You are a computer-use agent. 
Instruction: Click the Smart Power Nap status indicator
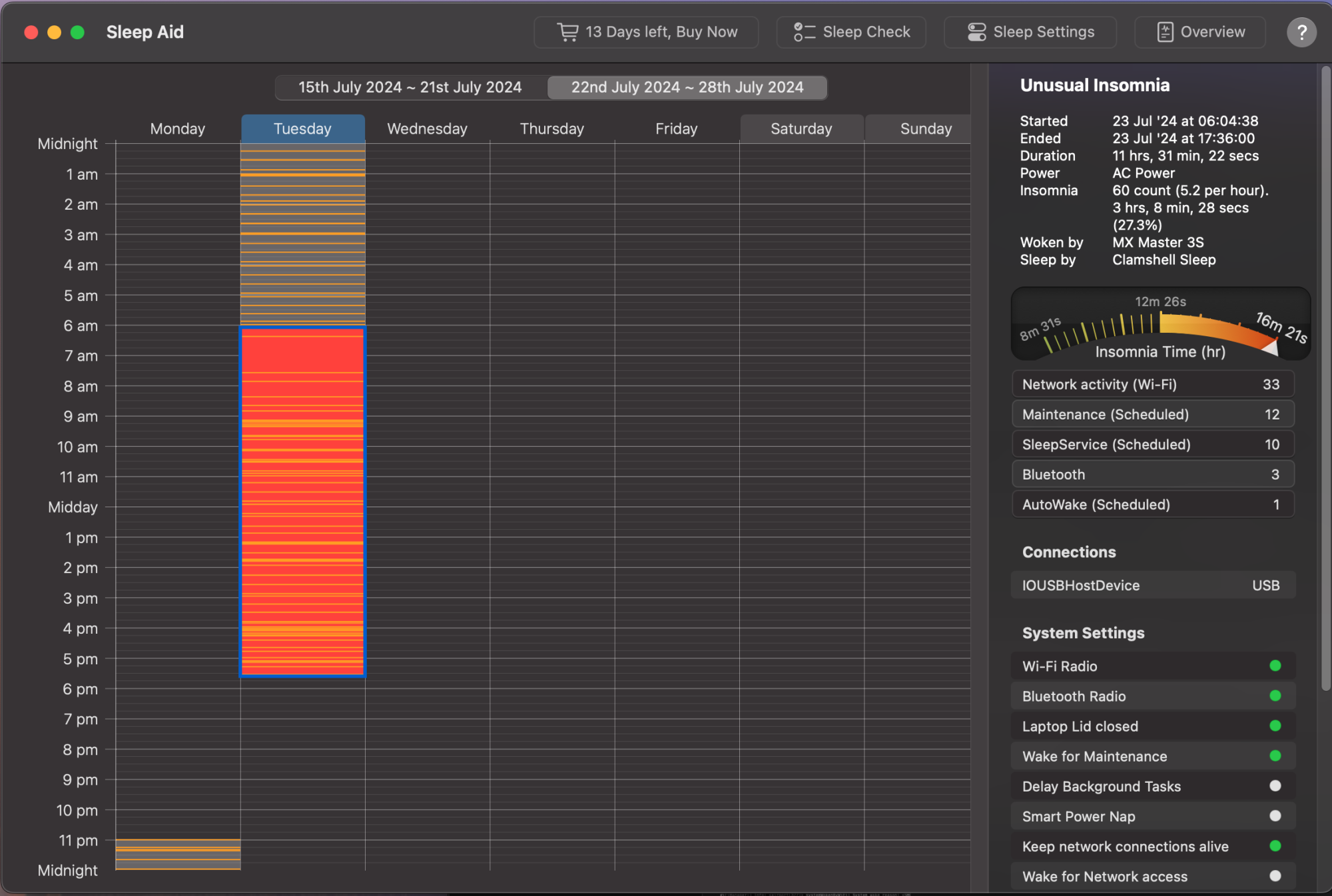click(x=1275, y=816)
